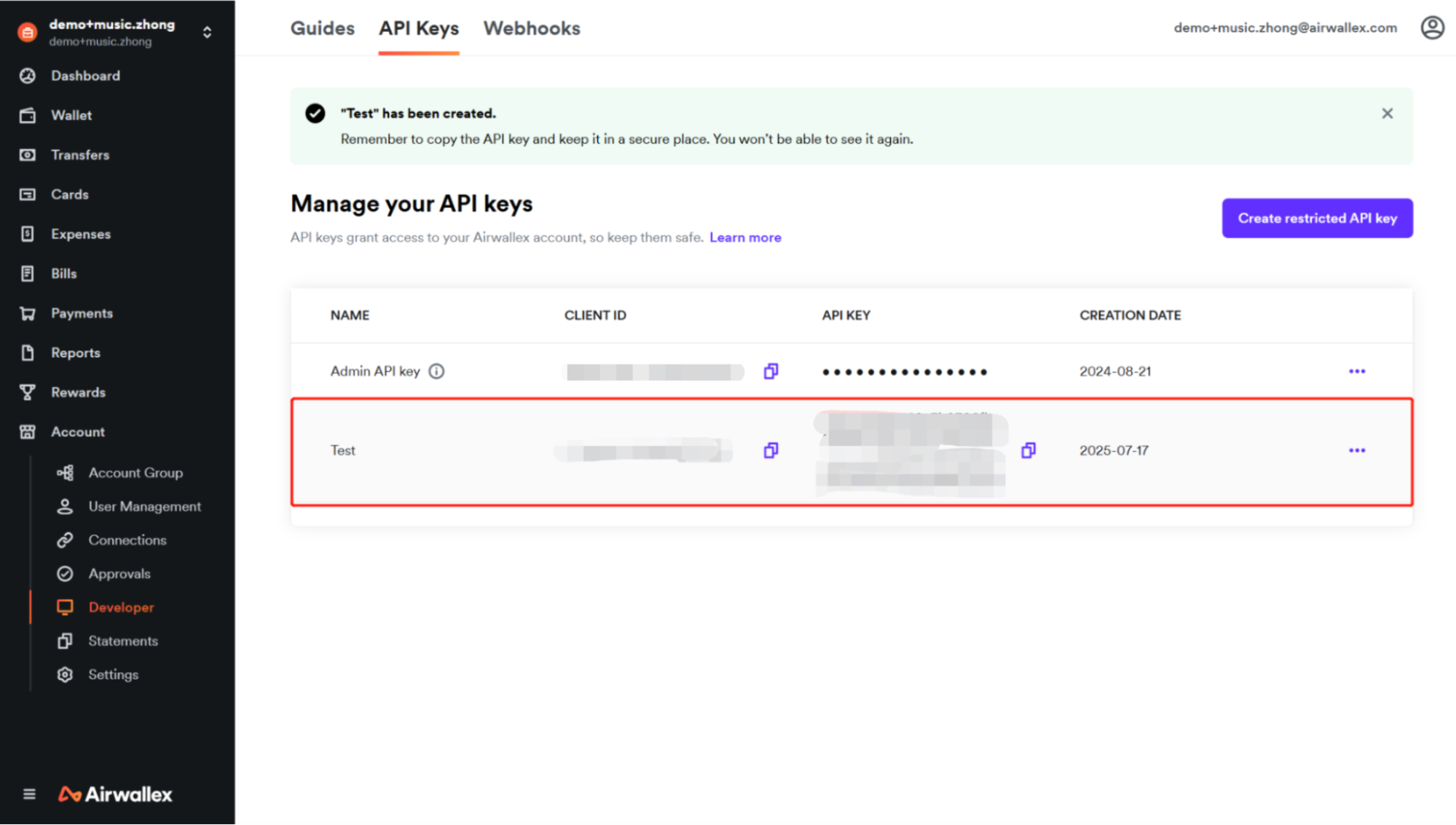
Task: Open the Rewards section
Action: pos(78,392)
